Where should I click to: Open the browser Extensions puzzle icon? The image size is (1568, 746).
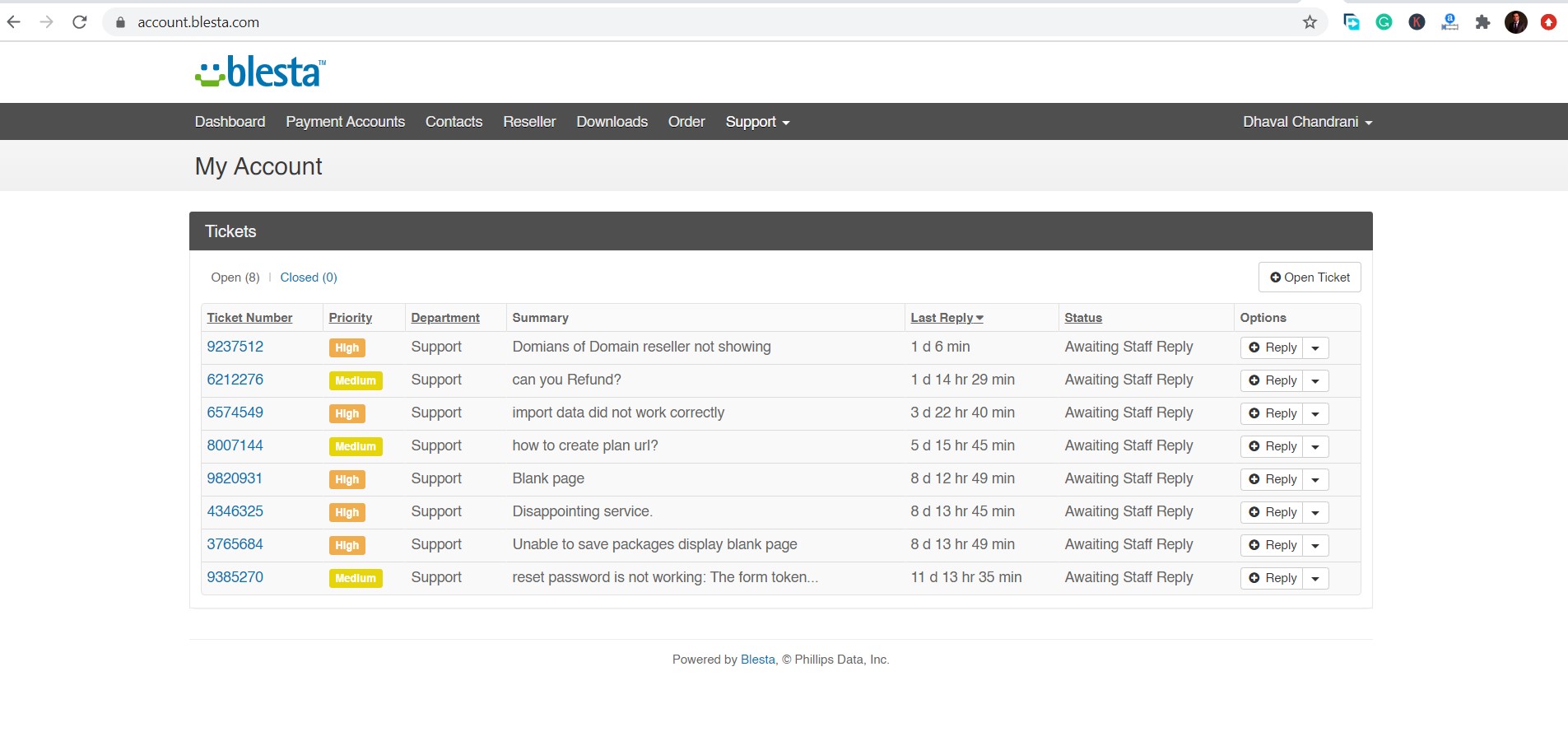click(1482, 22)
